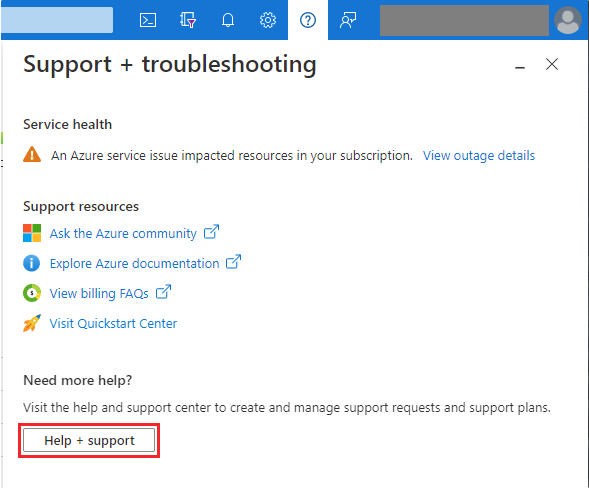Click the Help question mark icon

coord(308,20)
